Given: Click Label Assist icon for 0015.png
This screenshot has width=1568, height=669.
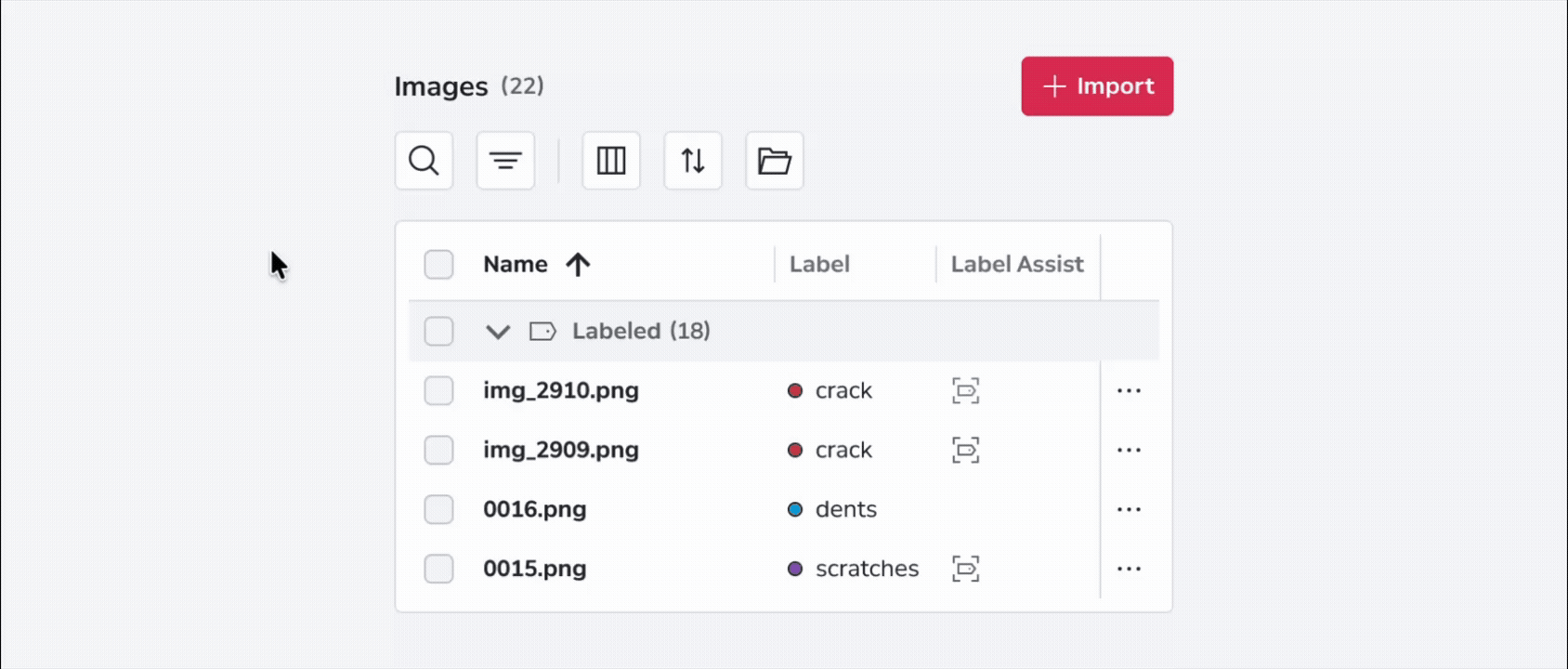Looking at the screenshot, I should 966,569.
